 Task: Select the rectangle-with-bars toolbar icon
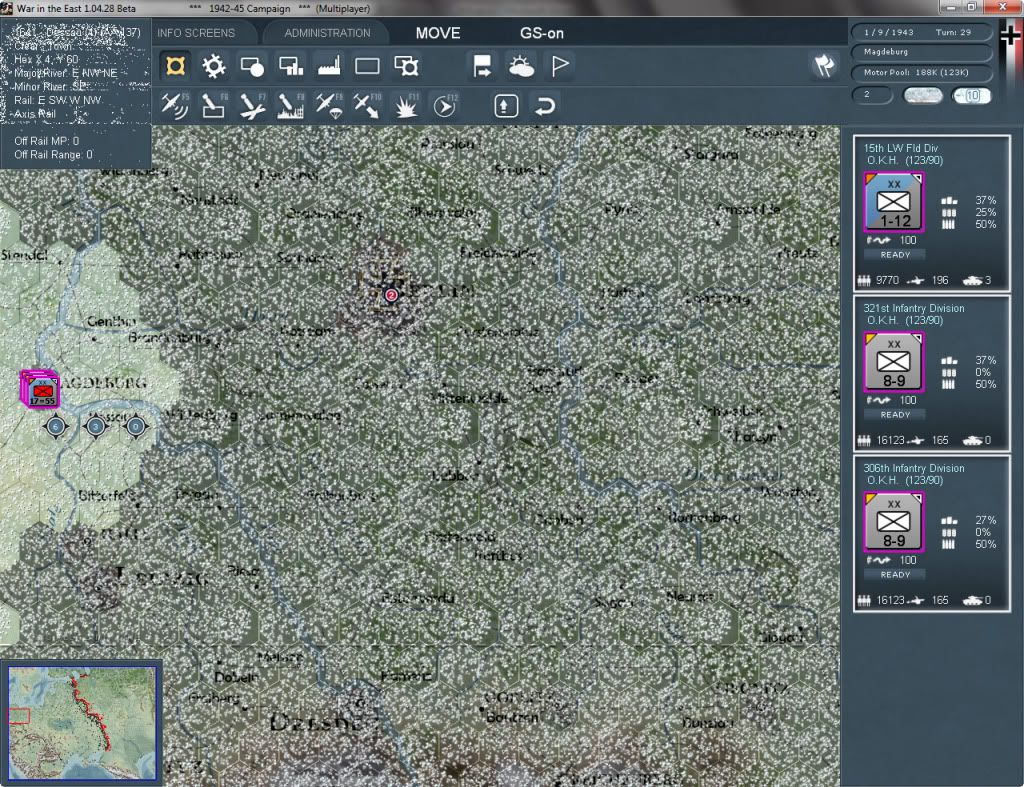[291, 66]
